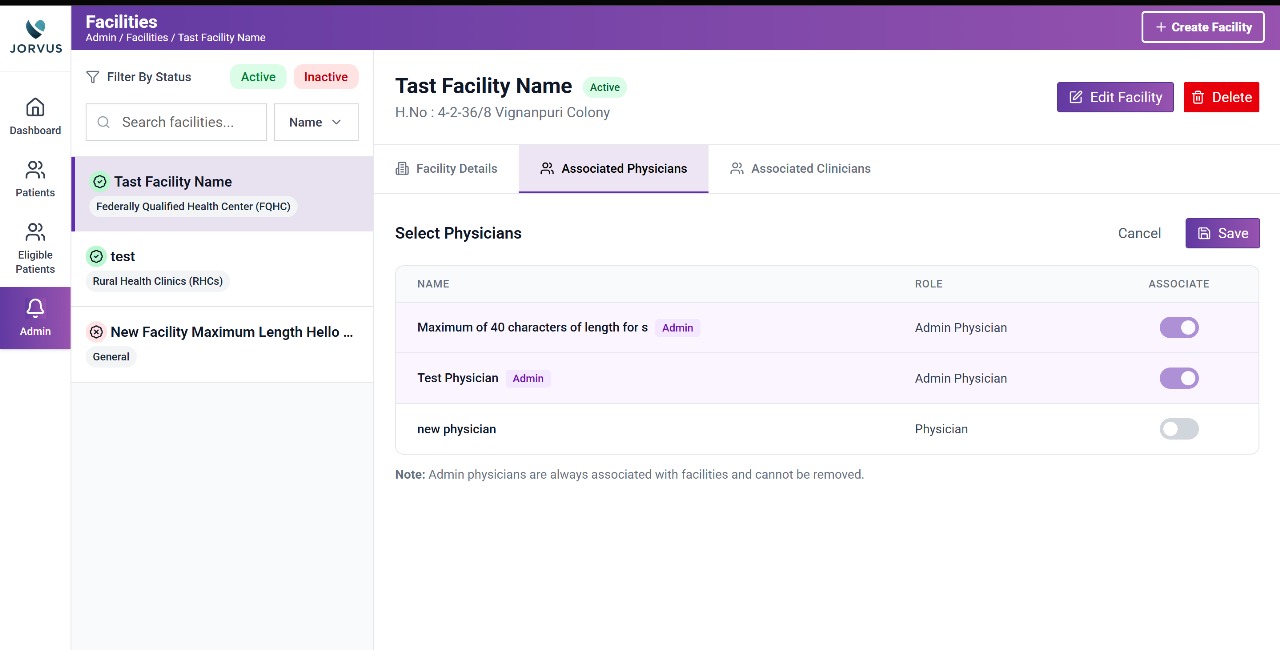Screen dimensions: 1280x650
Task: Click the Jorvus logo
Action: pos(35,33)
